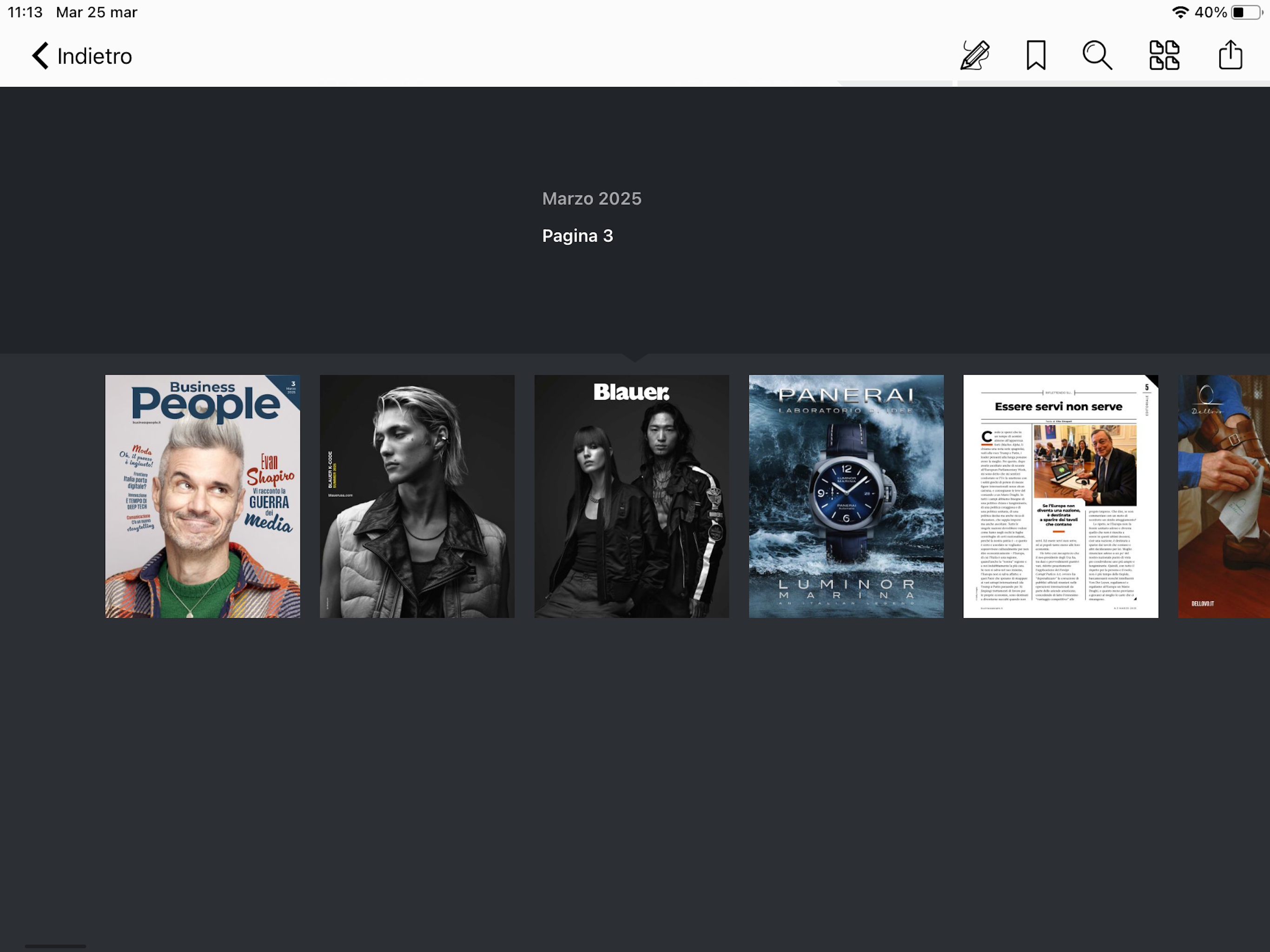Open search with the magnifier icon

click(x=1097, y=55)
